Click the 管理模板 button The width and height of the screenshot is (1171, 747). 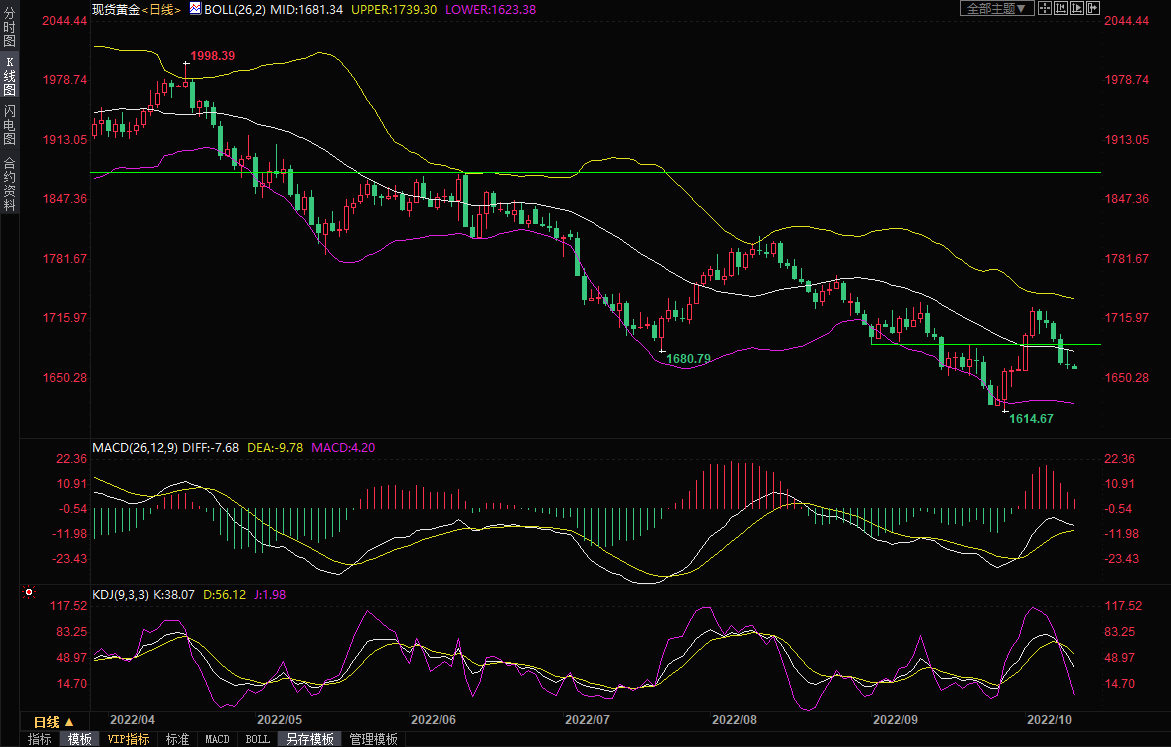(x=373, y=739)
